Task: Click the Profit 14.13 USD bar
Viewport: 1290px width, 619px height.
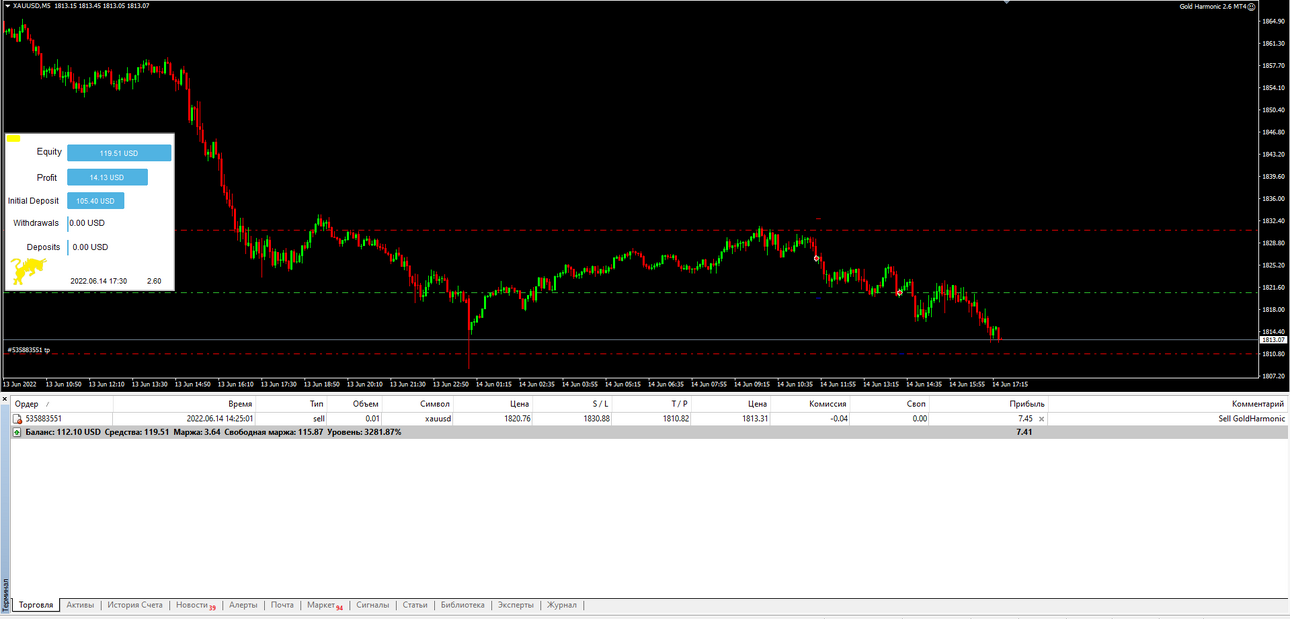Action: (107, 177)
